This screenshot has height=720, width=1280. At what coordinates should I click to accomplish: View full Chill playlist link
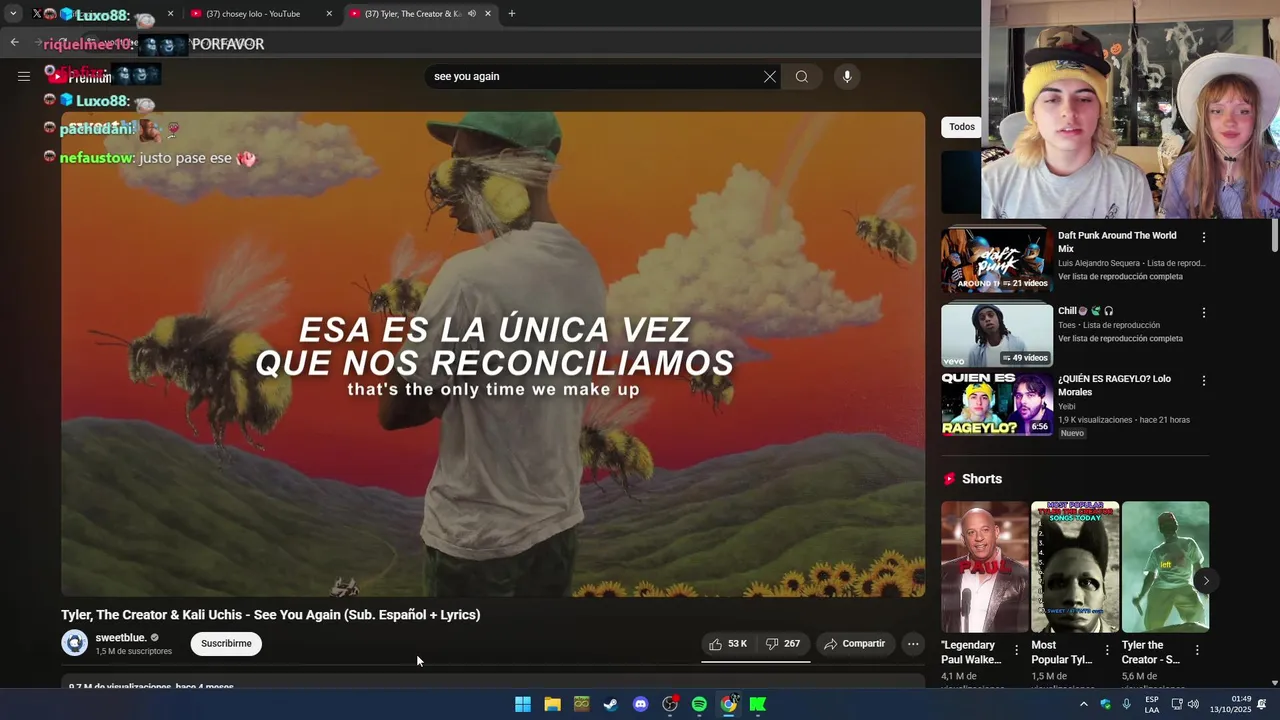click(x=1120, y=339)
